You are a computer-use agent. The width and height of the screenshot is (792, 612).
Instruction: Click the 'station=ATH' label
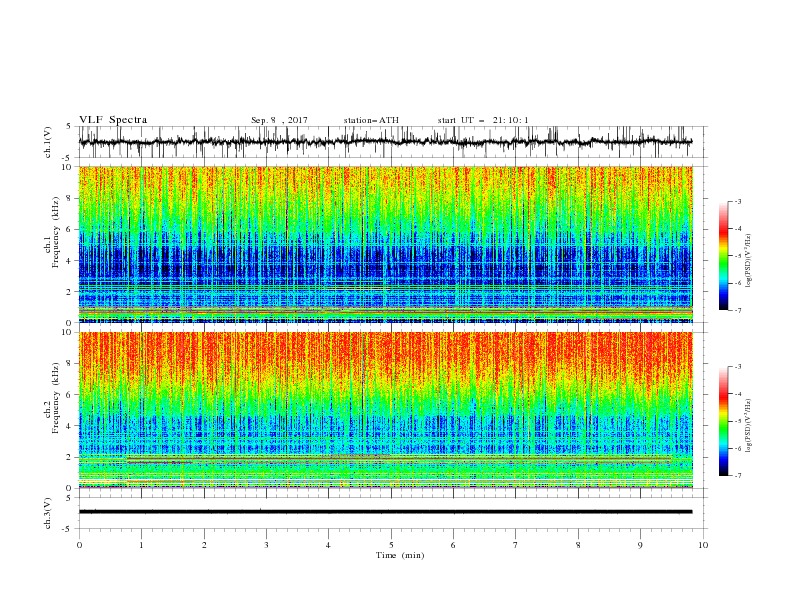371,120
